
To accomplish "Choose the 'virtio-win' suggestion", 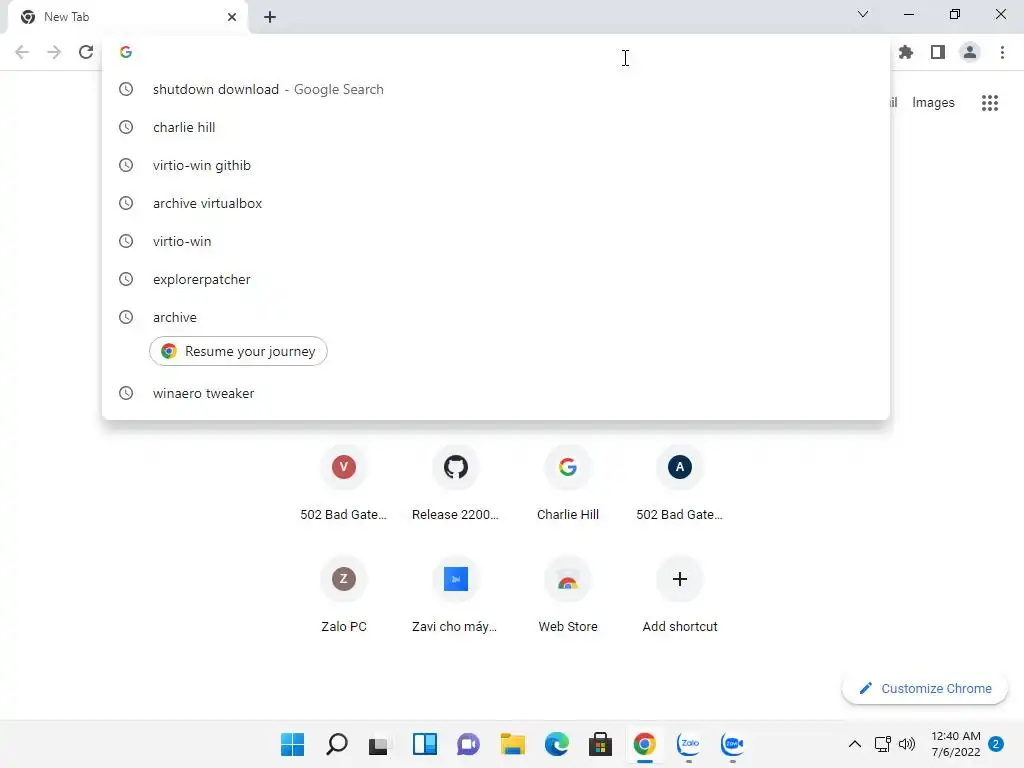I will pos(496,241).
